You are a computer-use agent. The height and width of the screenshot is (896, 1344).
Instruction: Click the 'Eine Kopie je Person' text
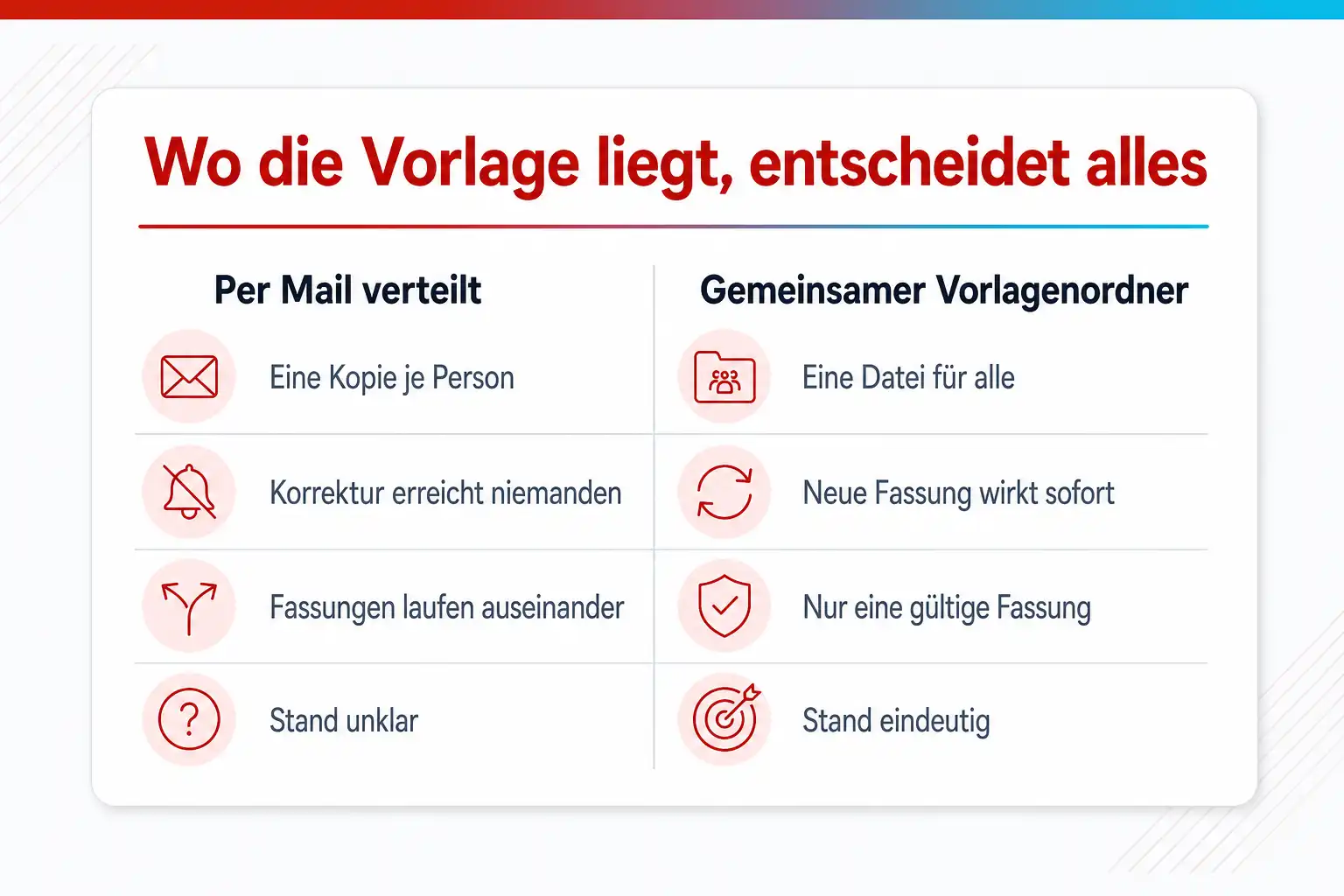click(392, 378)
